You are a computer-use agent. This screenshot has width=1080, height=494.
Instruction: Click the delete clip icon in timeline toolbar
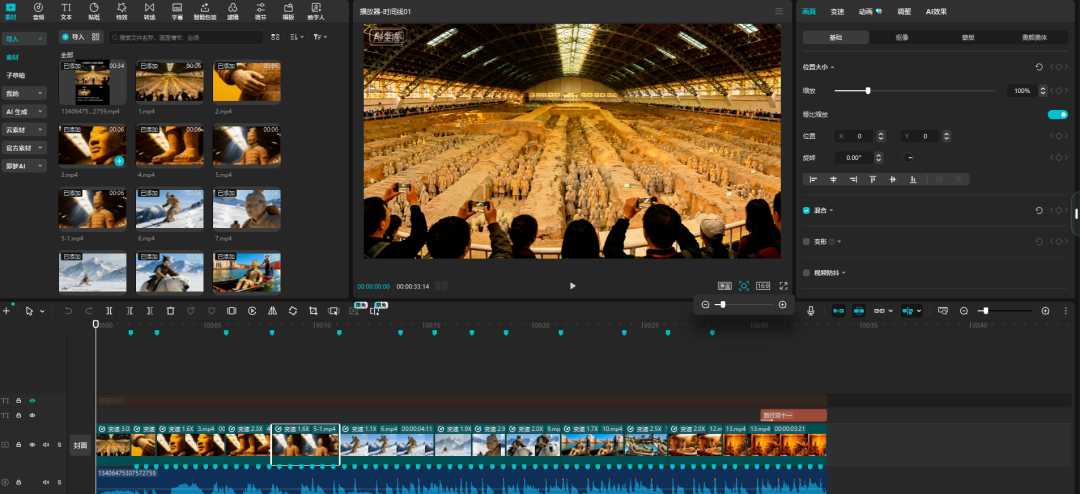pyautogui.click(x=171, y=311)
